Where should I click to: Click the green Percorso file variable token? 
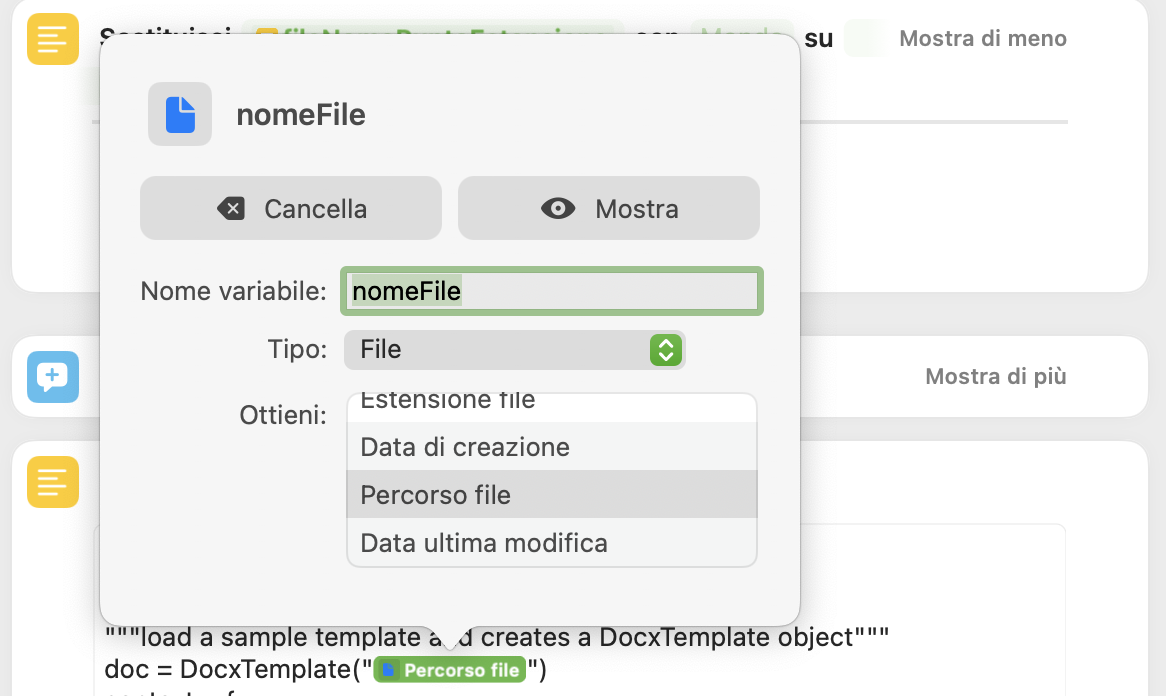(450, 670)
